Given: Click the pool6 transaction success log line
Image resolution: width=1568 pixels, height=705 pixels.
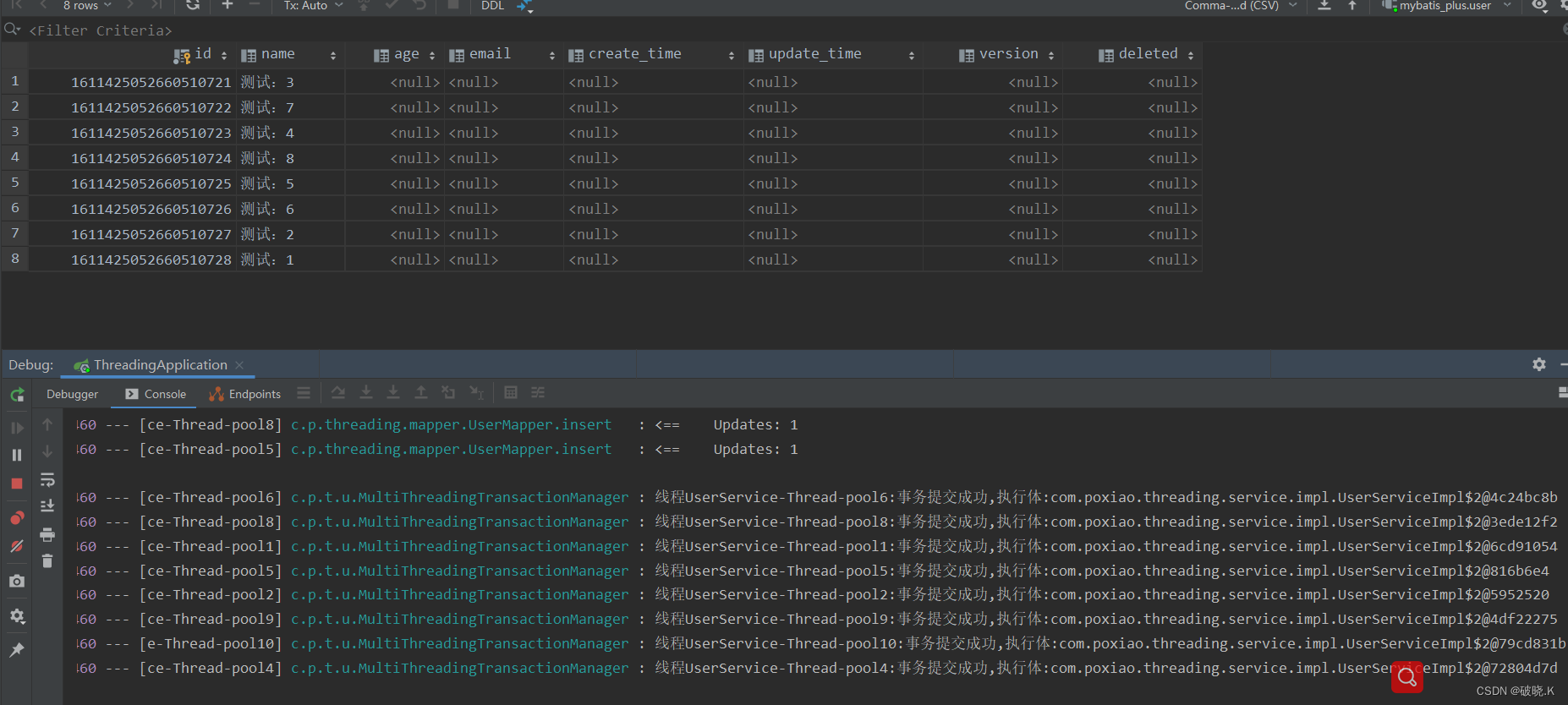Looking at the screenshot, I should click(816, 497).
